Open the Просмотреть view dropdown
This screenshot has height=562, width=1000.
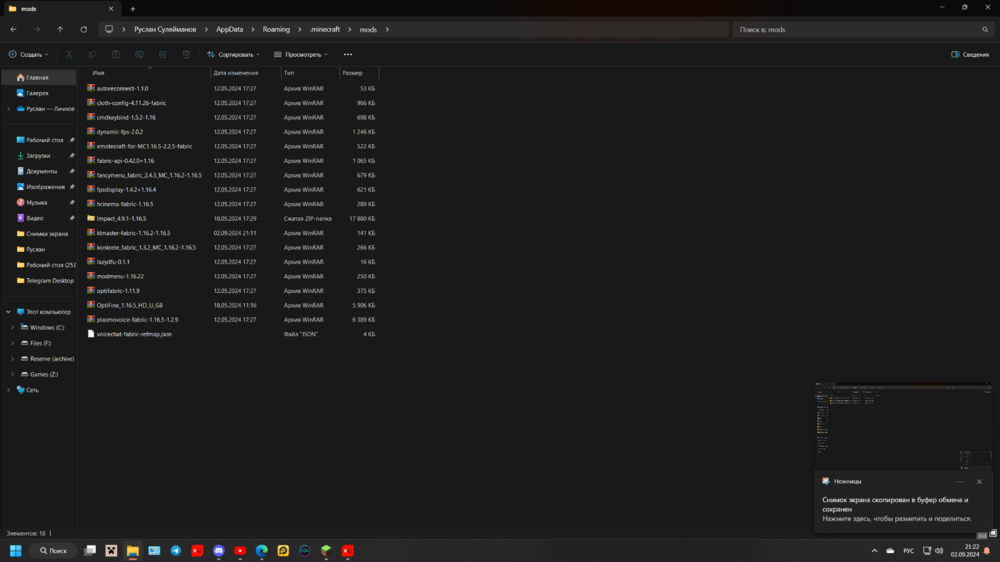[x=301, y=55]
